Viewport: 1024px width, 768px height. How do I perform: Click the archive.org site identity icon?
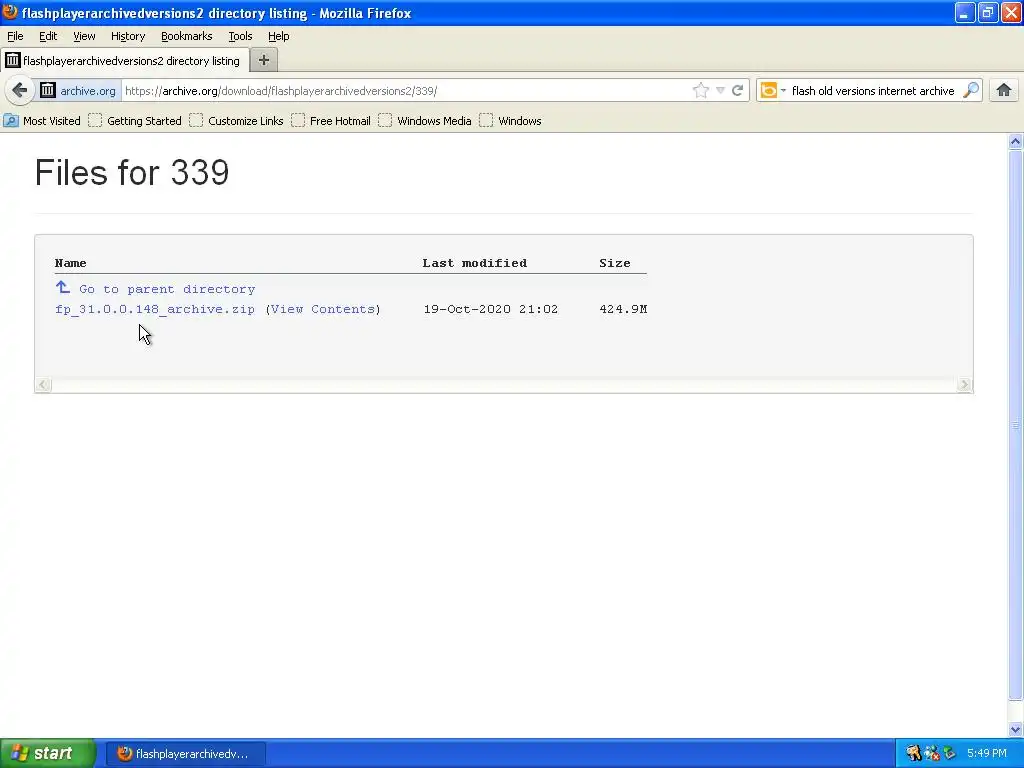coord(48,90)
